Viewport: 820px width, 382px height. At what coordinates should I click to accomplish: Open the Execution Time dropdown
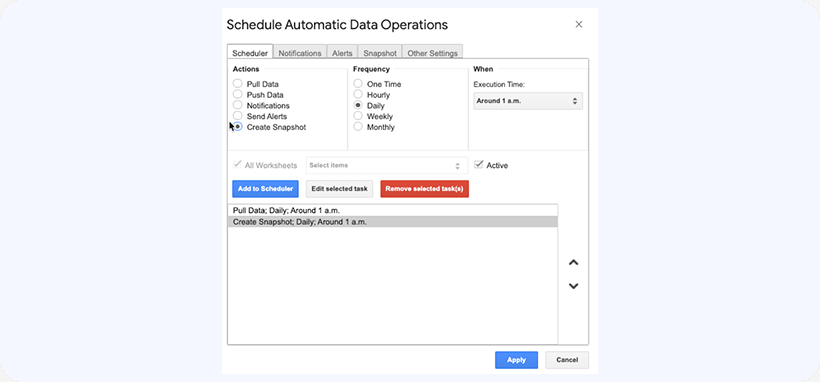[528, 101]
